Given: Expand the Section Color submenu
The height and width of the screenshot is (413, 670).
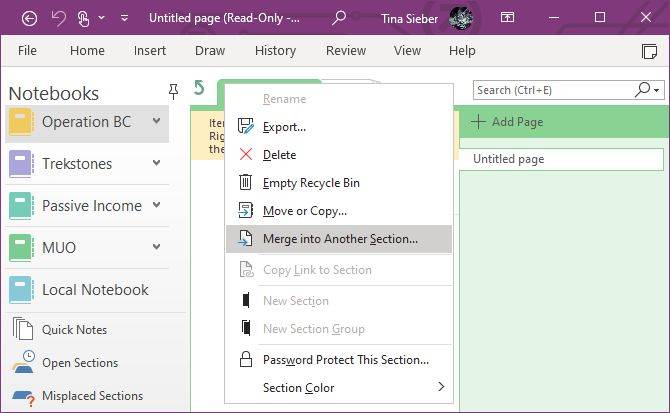Looking at the screenshot, I should [338, 387].
